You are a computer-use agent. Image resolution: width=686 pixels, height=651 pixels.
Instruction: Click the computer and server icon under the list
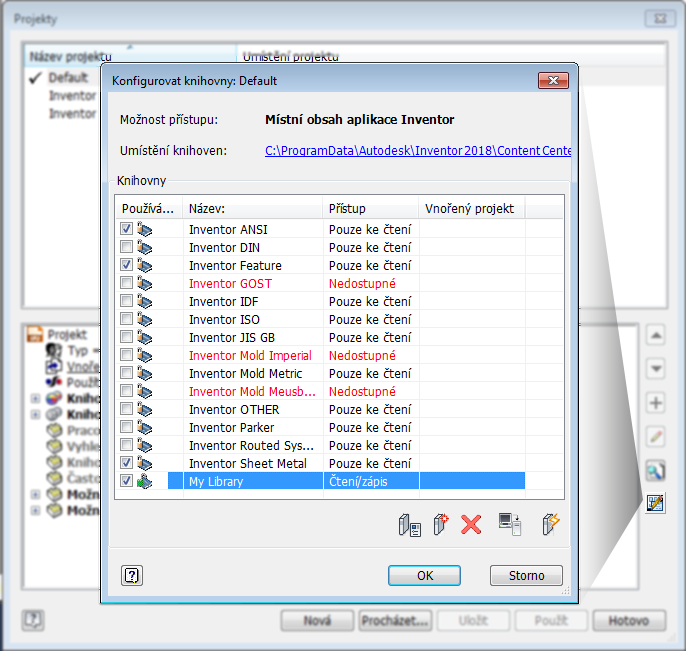click(510, 524)
